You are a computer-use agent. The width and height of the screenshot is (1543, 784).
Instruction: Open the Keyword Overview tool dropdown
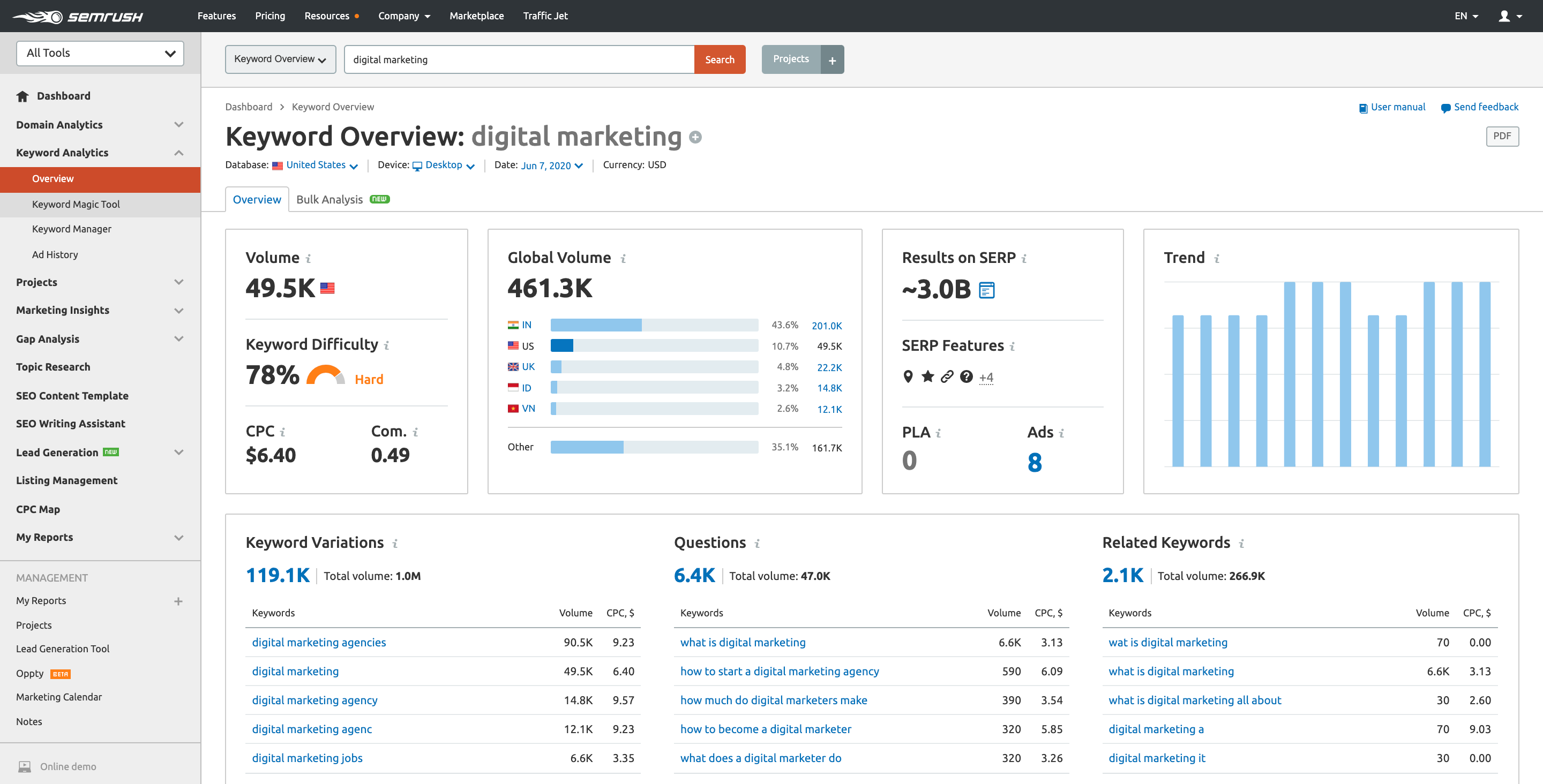280,59
